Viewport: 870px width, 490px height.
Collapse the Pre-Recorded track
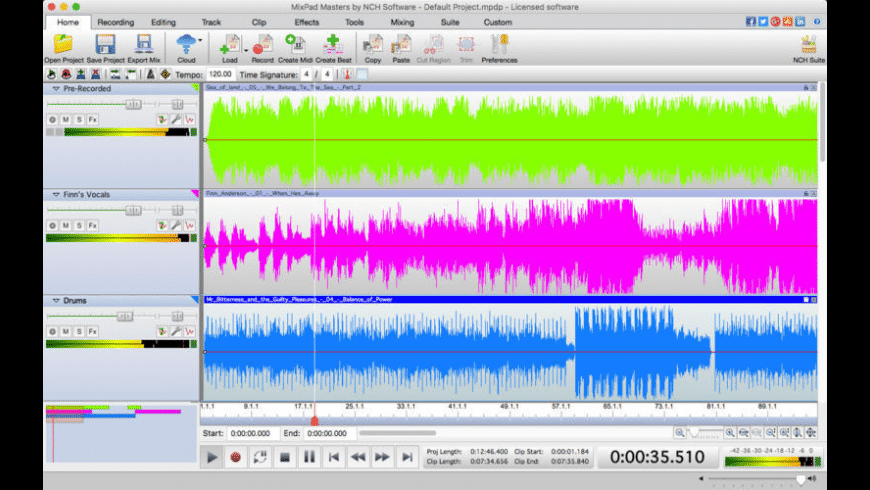click(55, 89)
